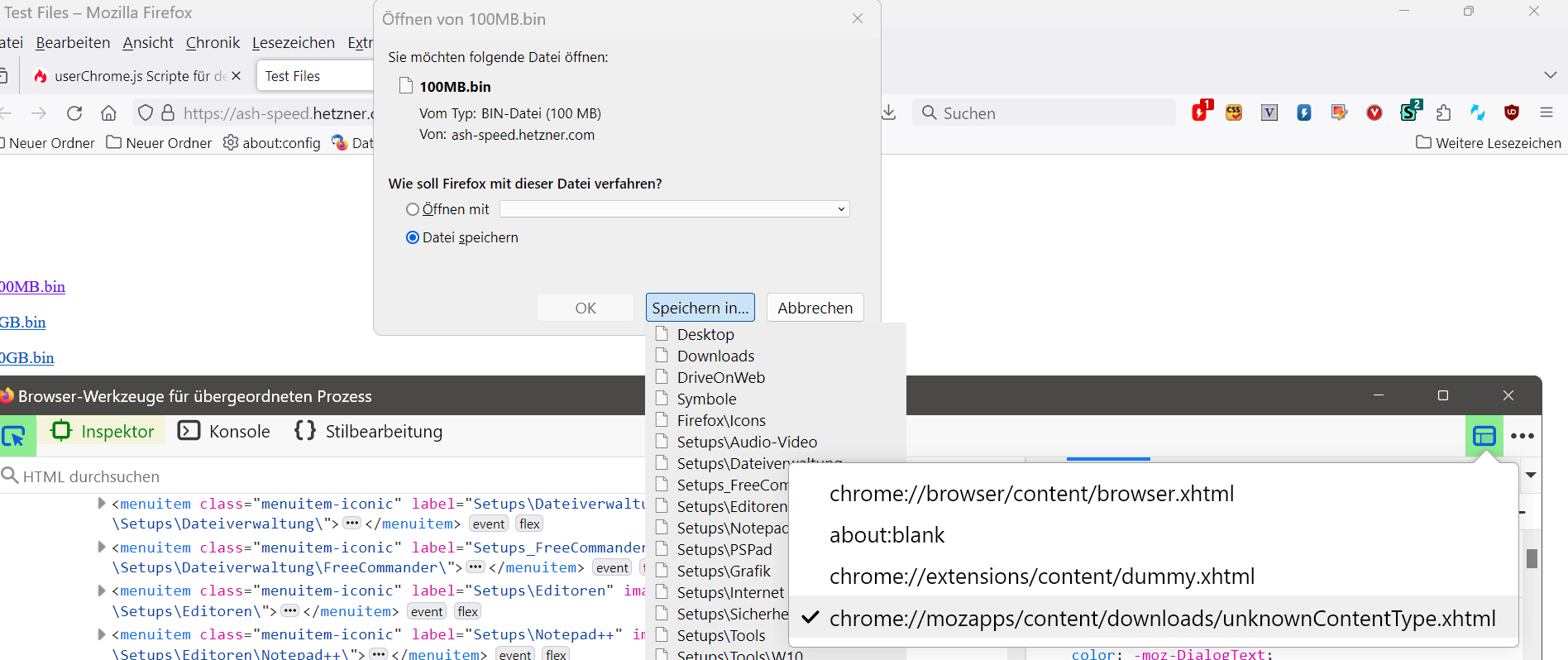This screenshot has width=1568, height=660.
Task: Select the 'Datei speichern' radio option
Action: pyautogui.click(x=413, y=237)
